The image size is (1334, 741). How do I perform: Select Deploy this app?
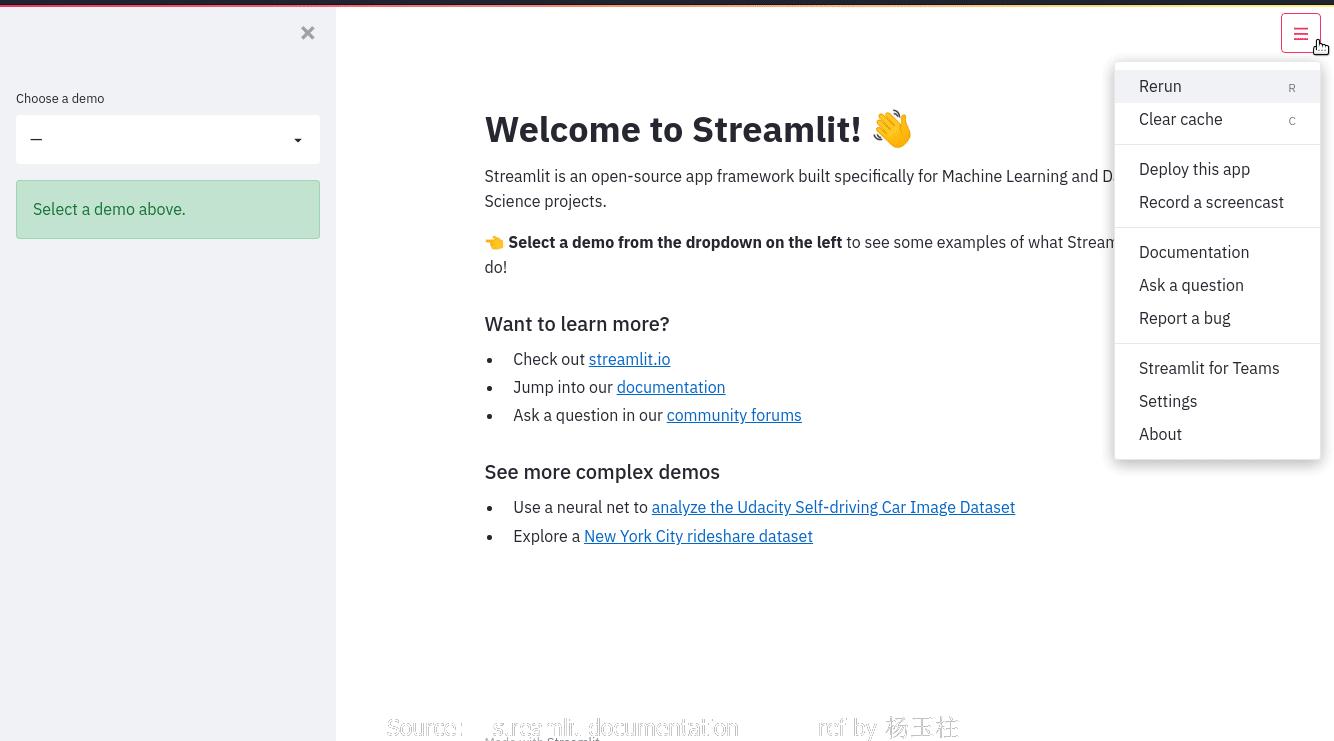point(1194,169)
